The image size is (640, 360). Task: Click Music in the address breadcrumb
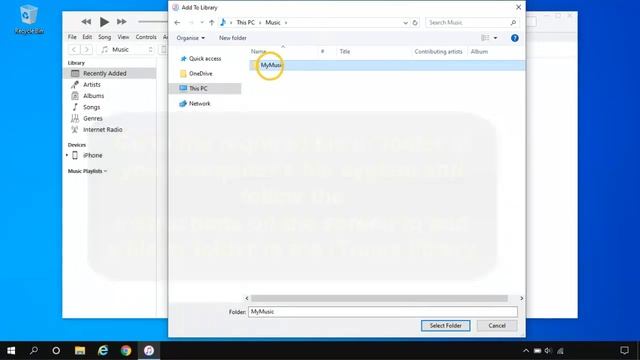coord(273,22)
